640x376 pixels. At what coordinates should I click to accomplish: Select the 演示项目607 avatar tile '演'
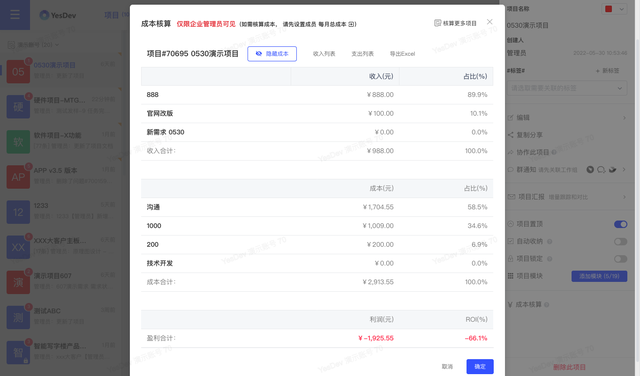[18, 282]
